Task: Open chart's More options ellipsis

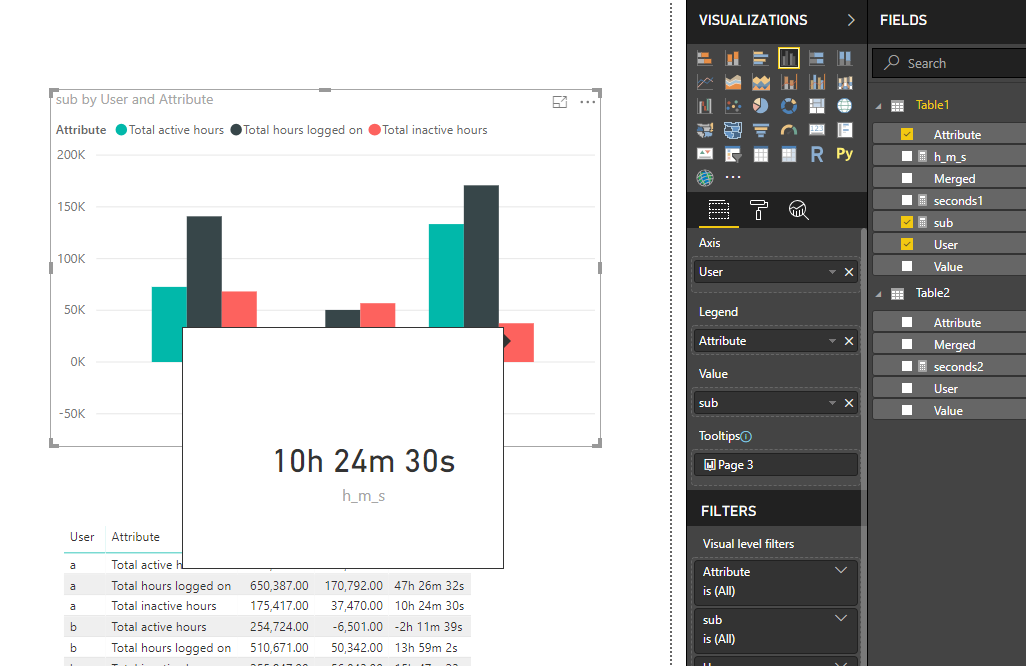Action: pos(588,102)
